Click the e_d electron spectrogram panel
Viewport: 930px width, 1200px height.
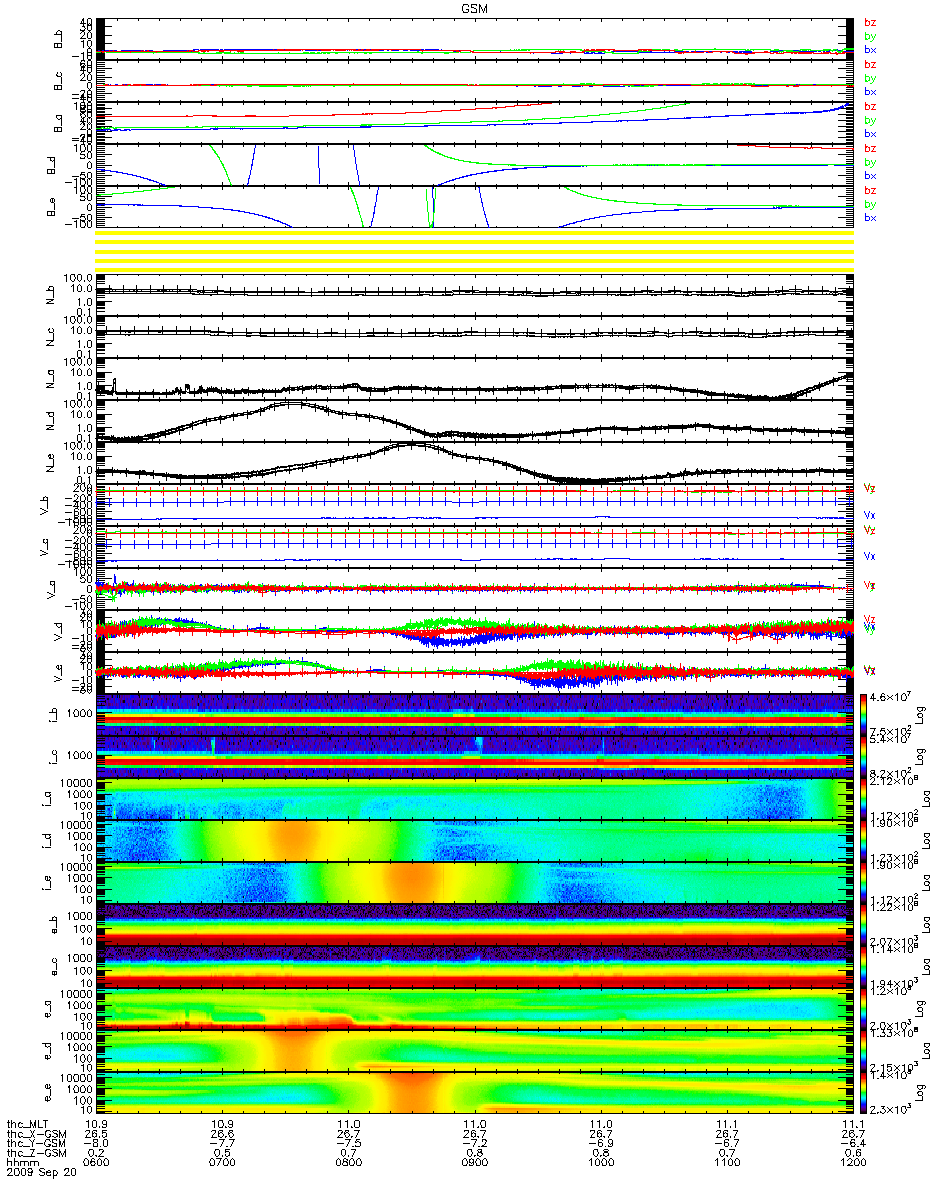473,1050
